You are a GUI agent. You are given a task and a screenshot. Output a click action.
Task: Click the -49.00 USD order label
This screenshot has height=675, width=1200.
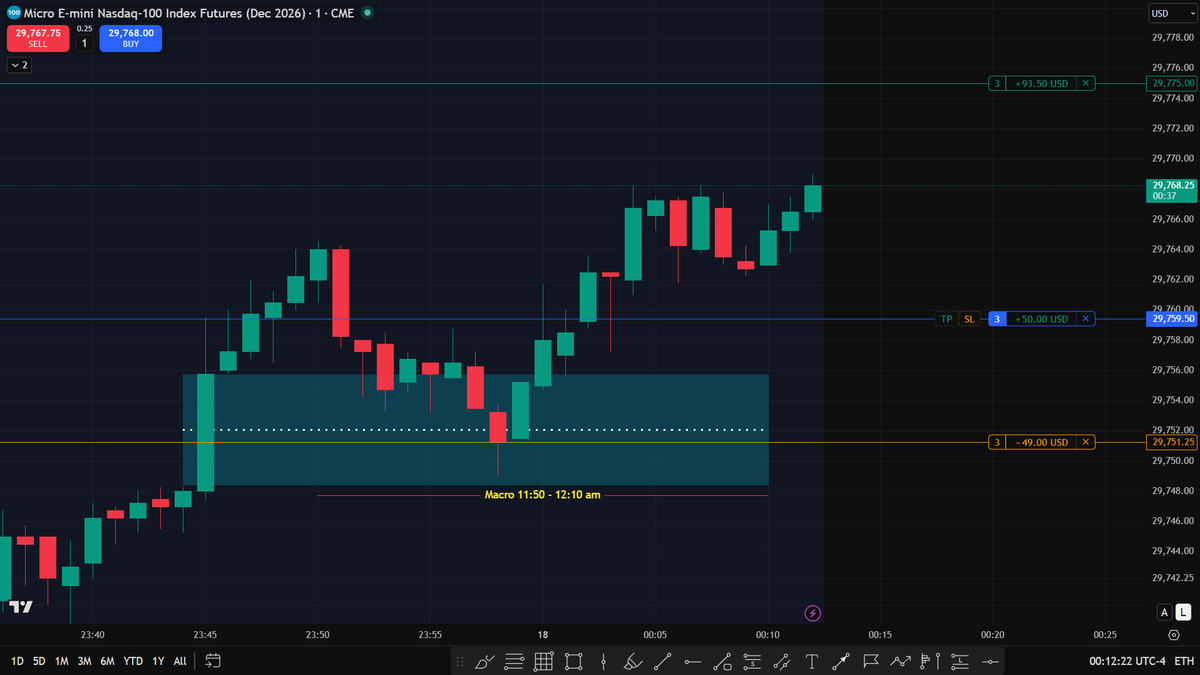click(1041, 442)
